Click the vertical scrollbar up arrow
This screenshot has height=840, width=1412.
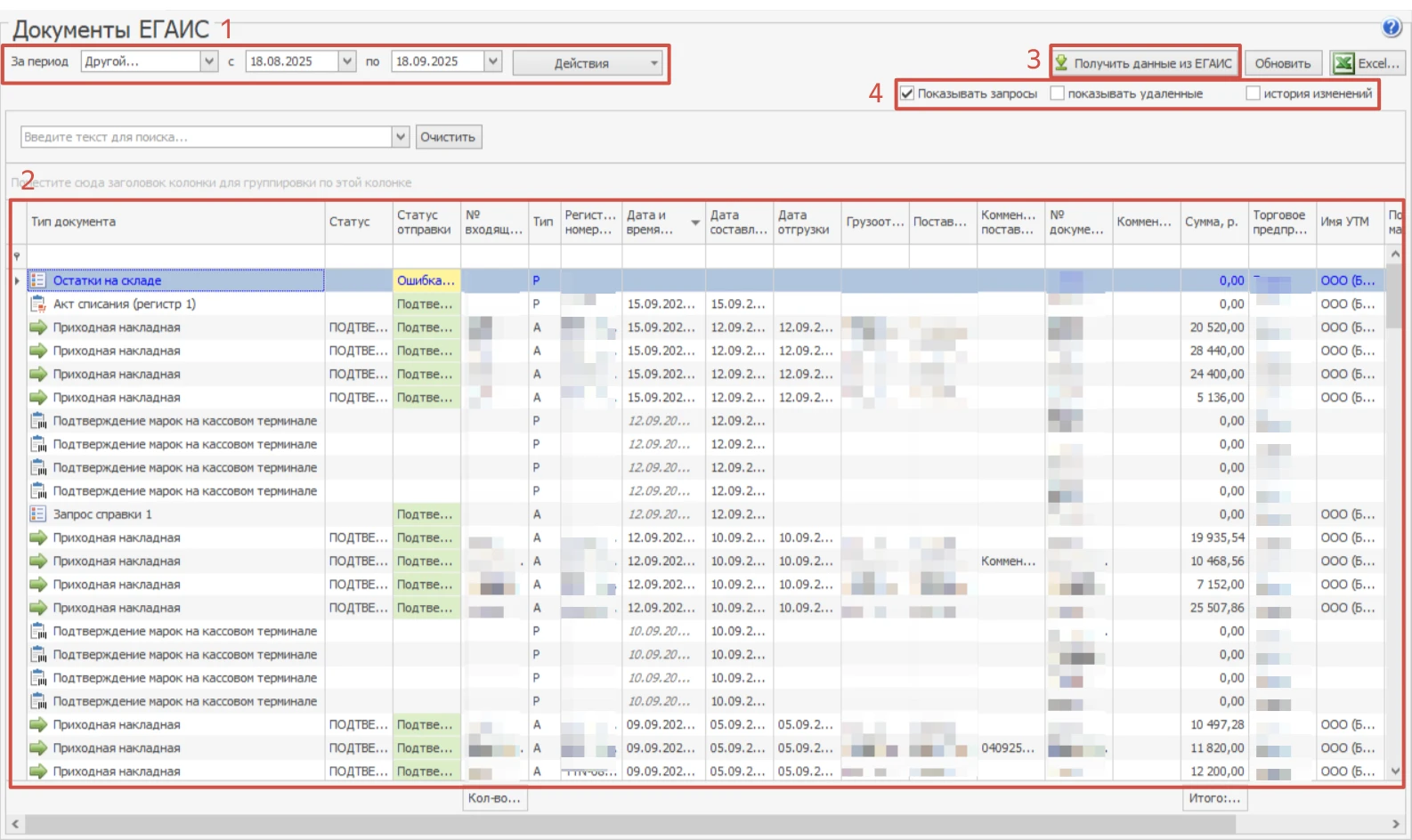click(x=1395, y=254)
